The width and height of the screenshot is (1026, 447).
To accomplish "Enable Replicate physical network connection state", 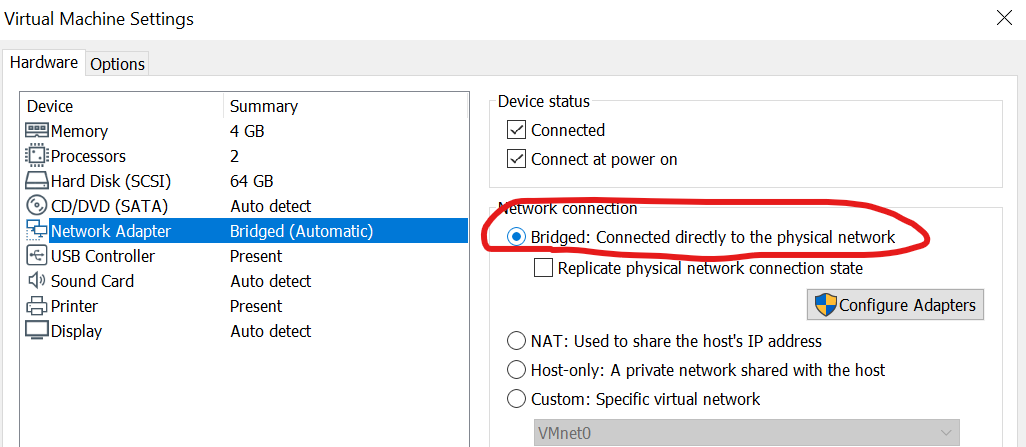I will click(544, 268).
